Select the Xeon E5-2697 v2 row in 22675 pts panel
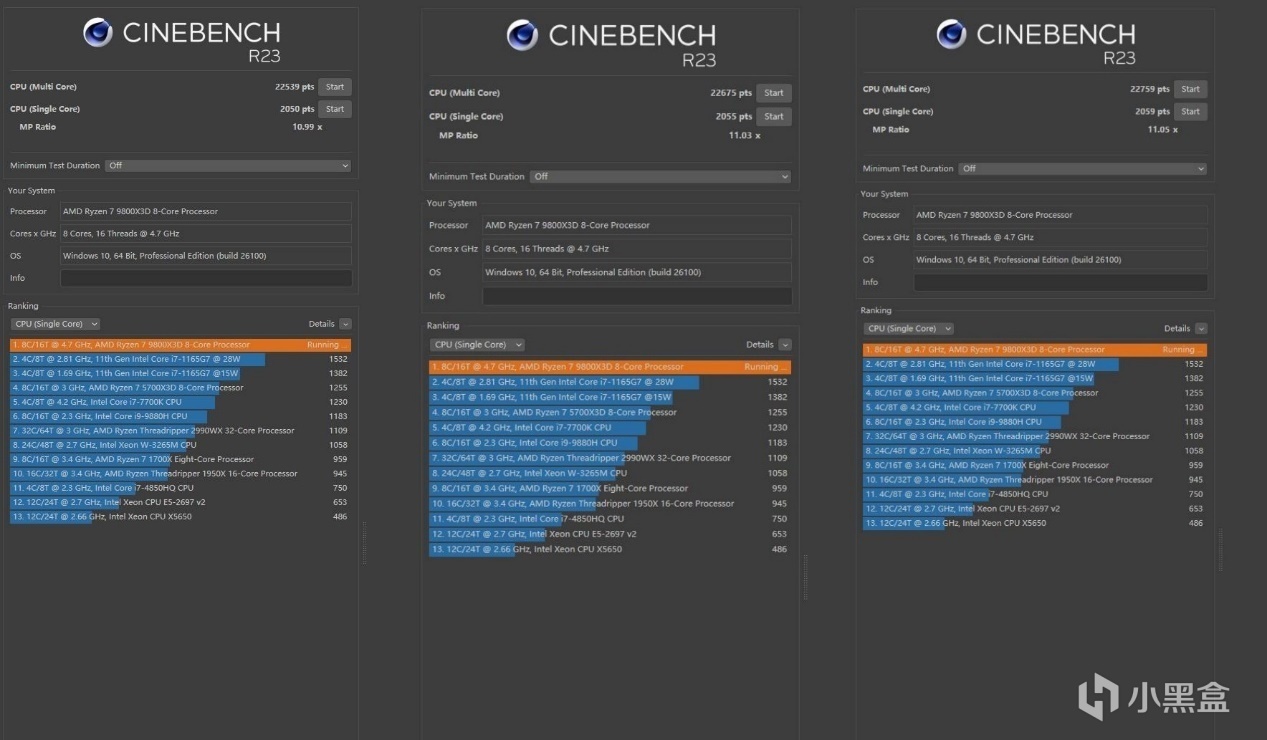The width and height of the screenshot is (1267, 740). 610,534
